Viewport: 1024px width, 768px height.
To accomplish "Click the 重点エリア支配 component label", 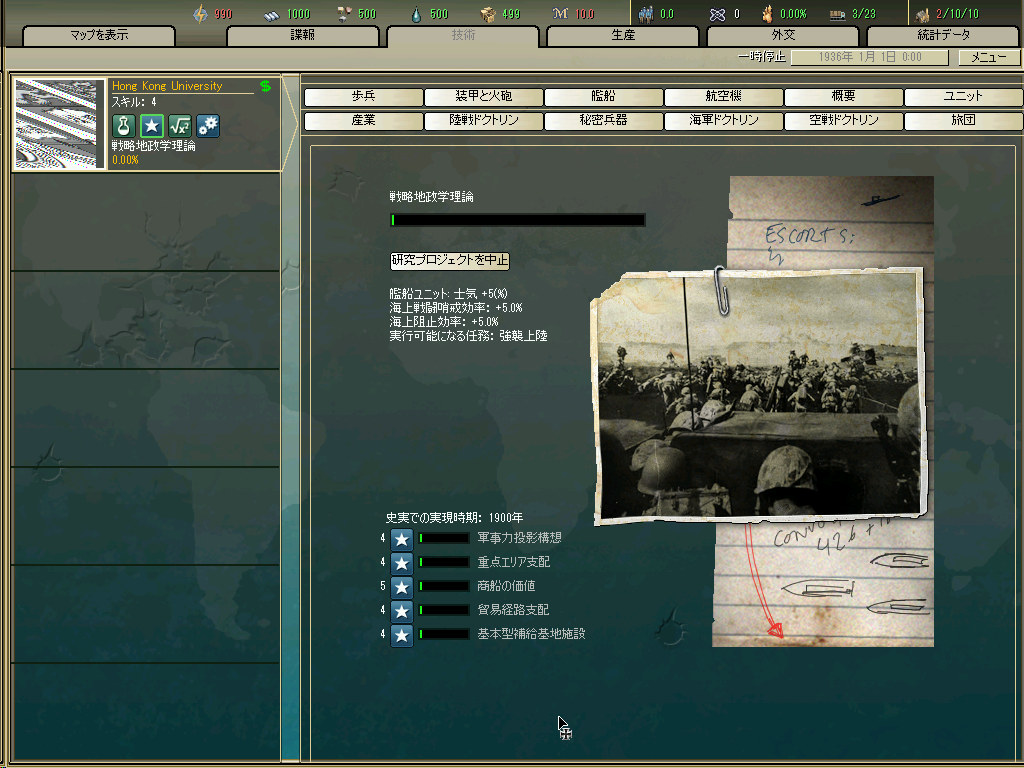I will coord(513,562).
